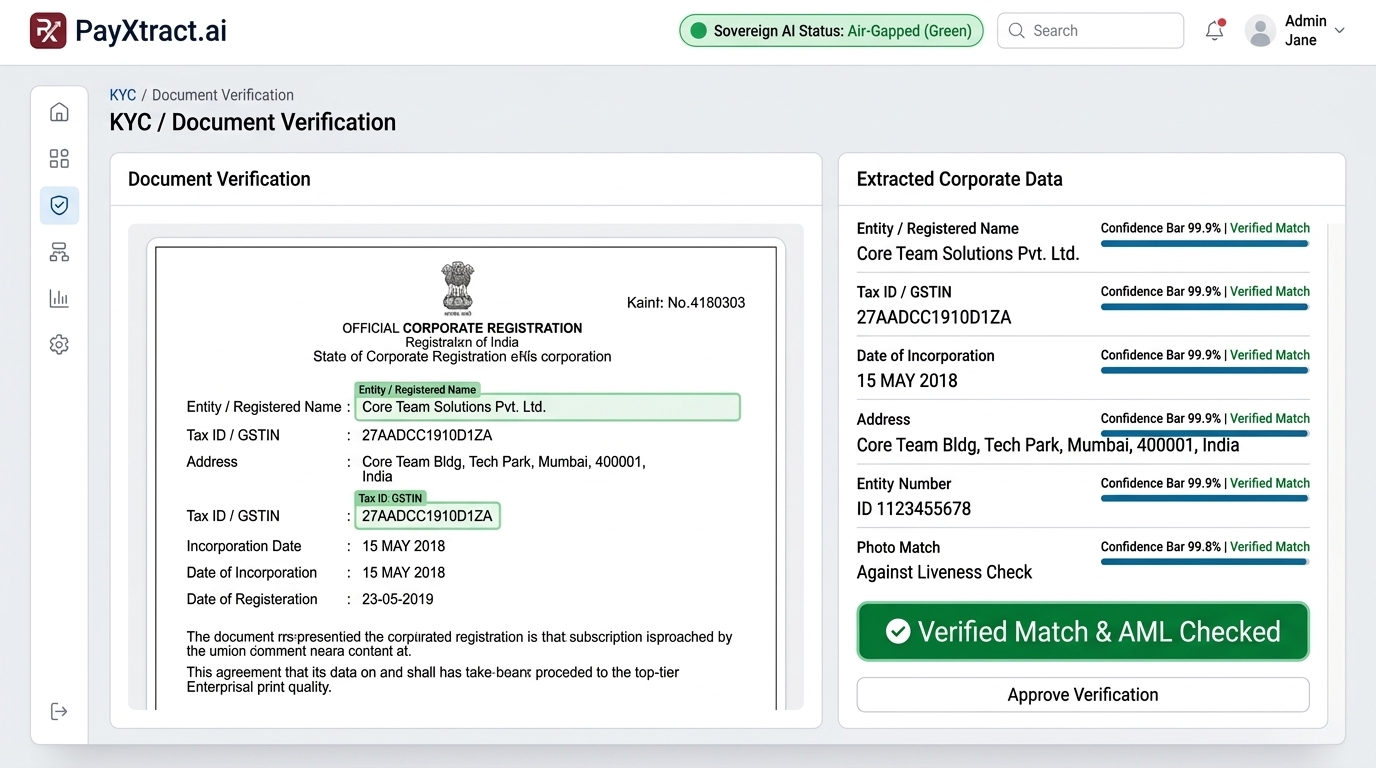The height and width of the screenshot is (768, 1376).
Task: Click 'ID 1123455678' in Extracted Corporate Data
Action: (x=914, y=509)
